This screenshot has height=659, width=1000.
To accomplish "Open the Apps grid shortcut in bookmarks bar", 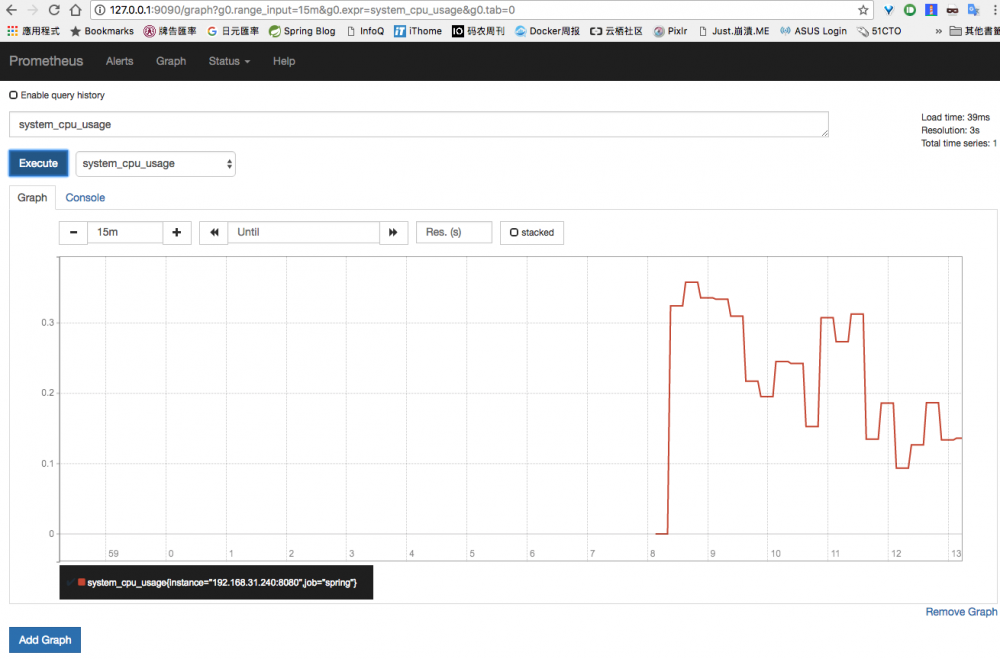I will point(33,31).
